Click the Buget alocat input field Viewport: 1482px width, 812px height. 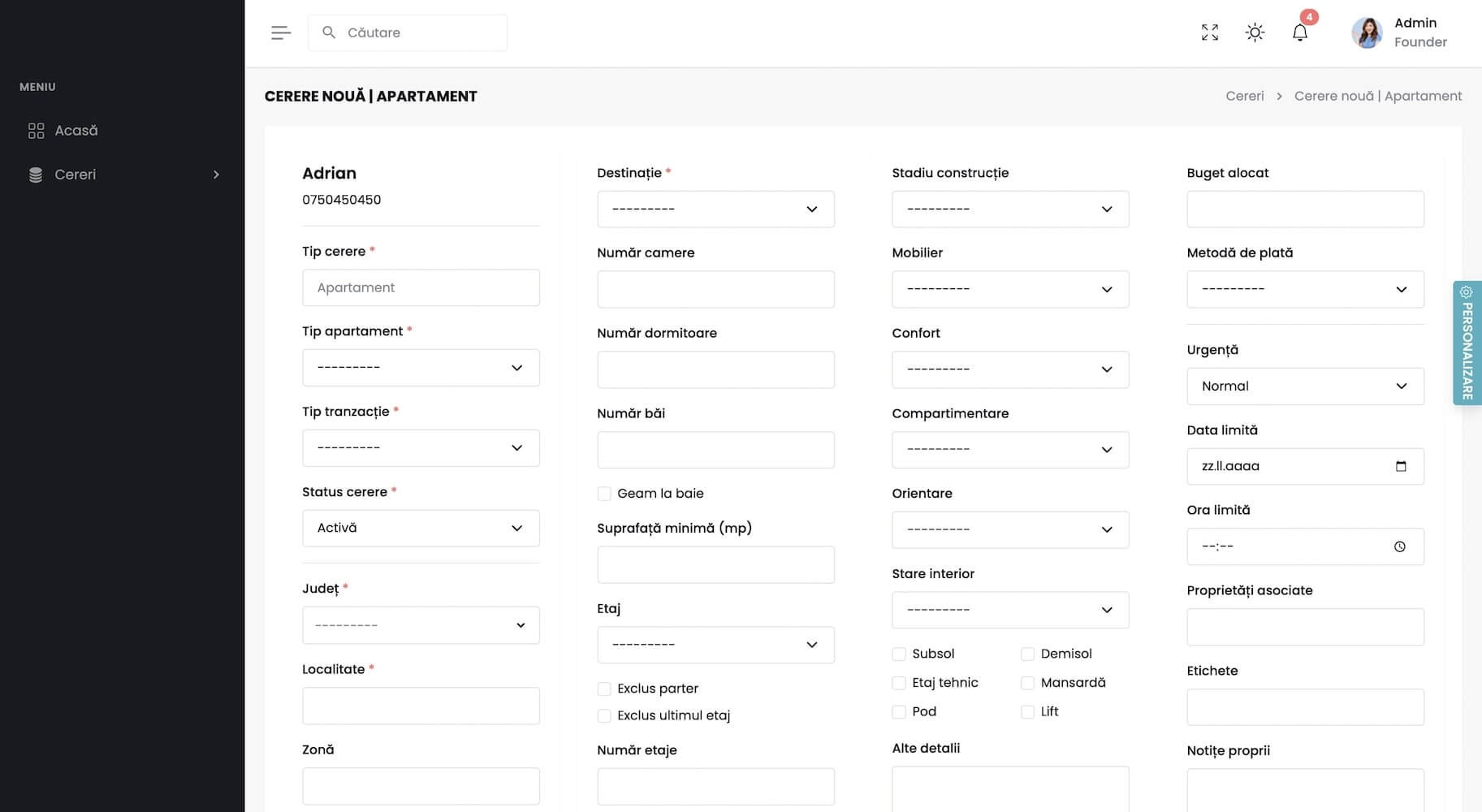tap(1305, 209)
